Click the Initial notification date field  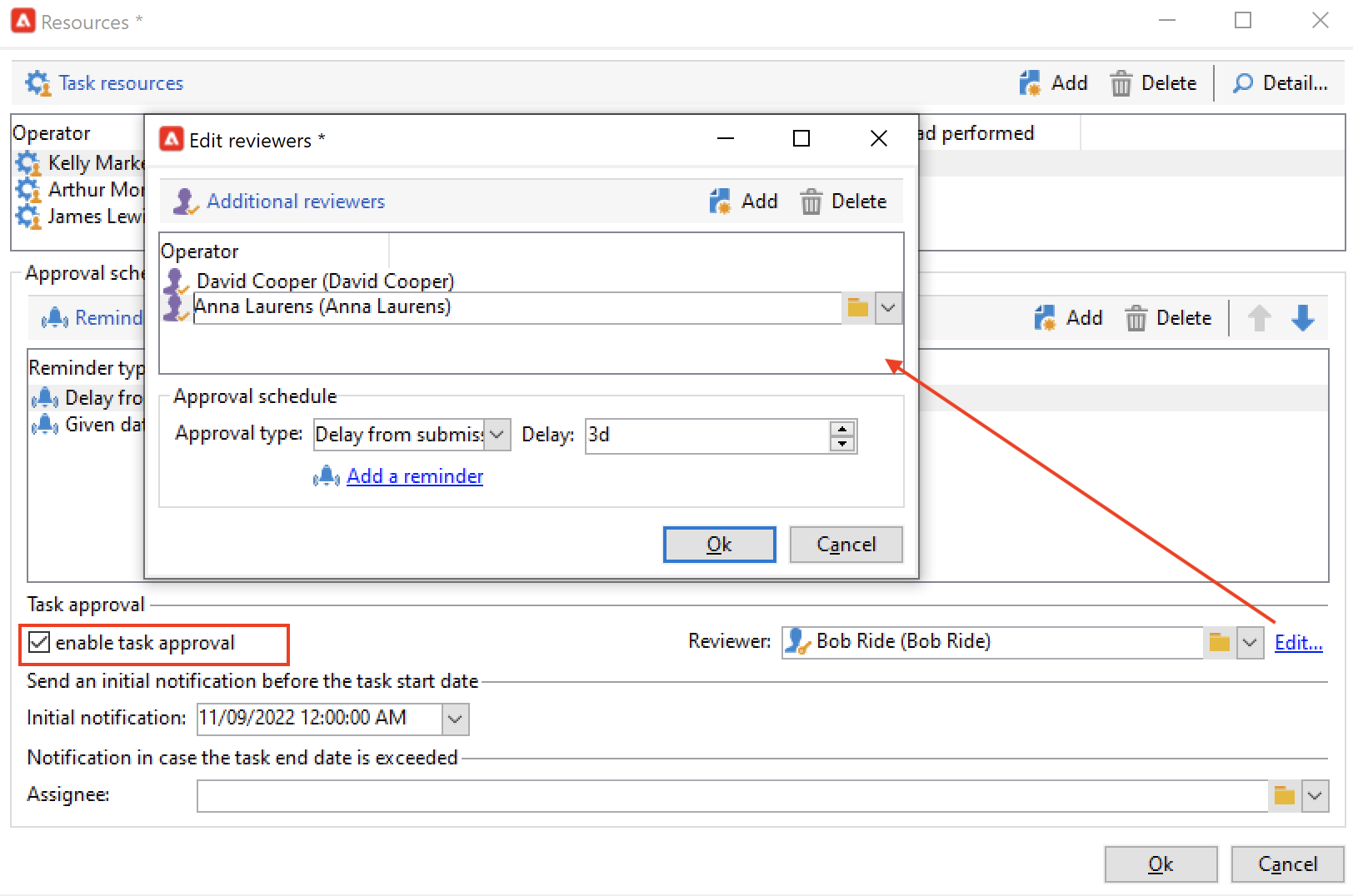click(320, 719)
